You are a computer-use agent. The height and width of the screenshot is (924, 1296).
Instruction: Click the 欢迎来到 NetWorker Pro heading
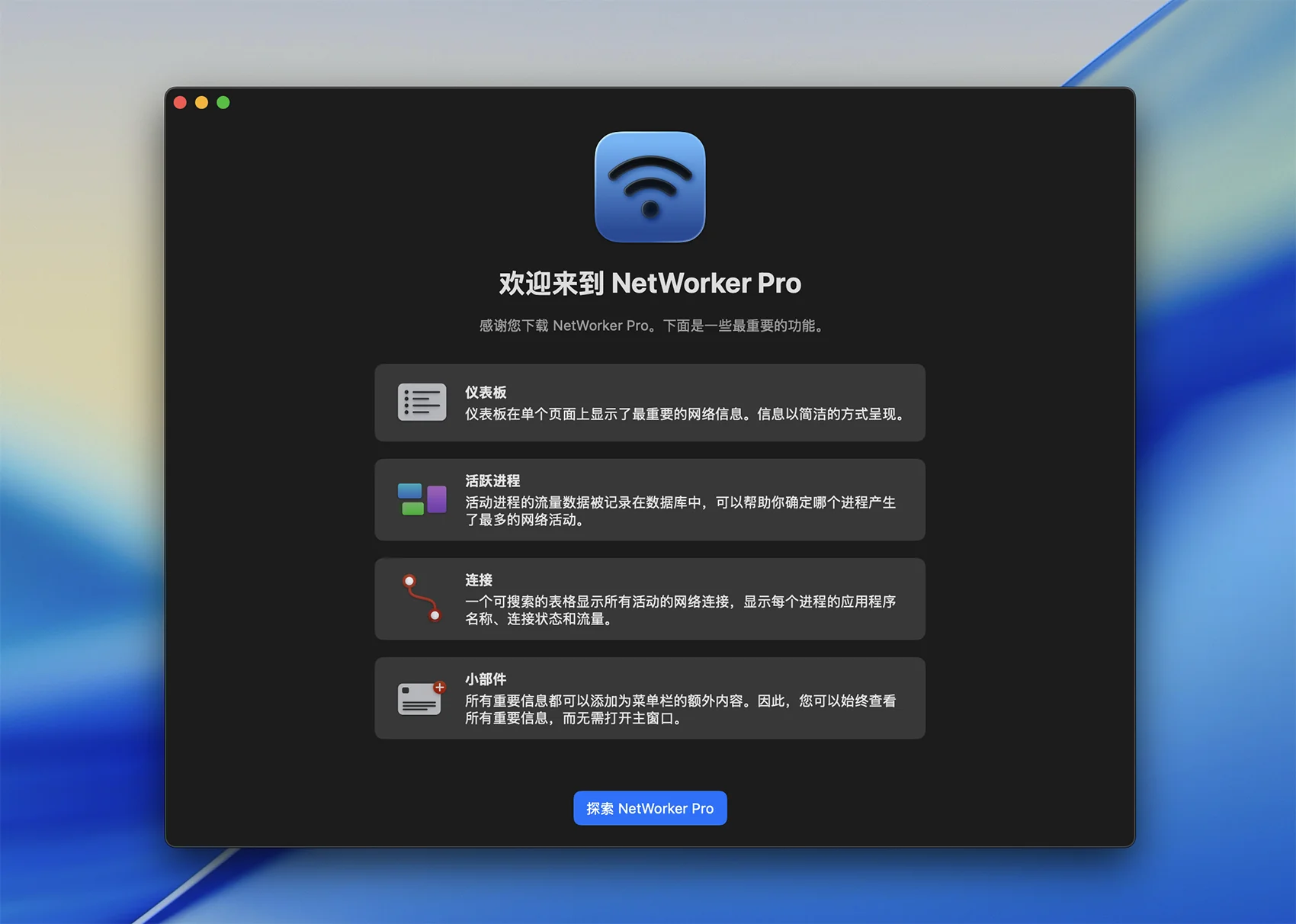[650, 284]
